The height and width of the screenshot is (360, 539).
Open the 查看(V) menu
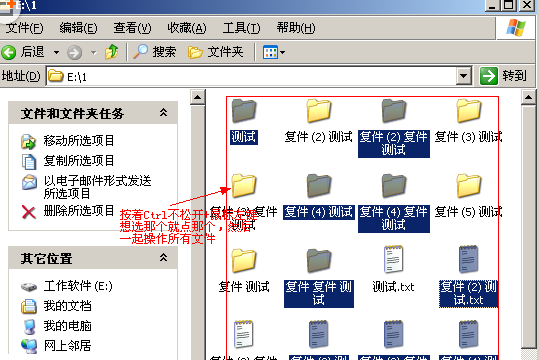coord(132,28)
